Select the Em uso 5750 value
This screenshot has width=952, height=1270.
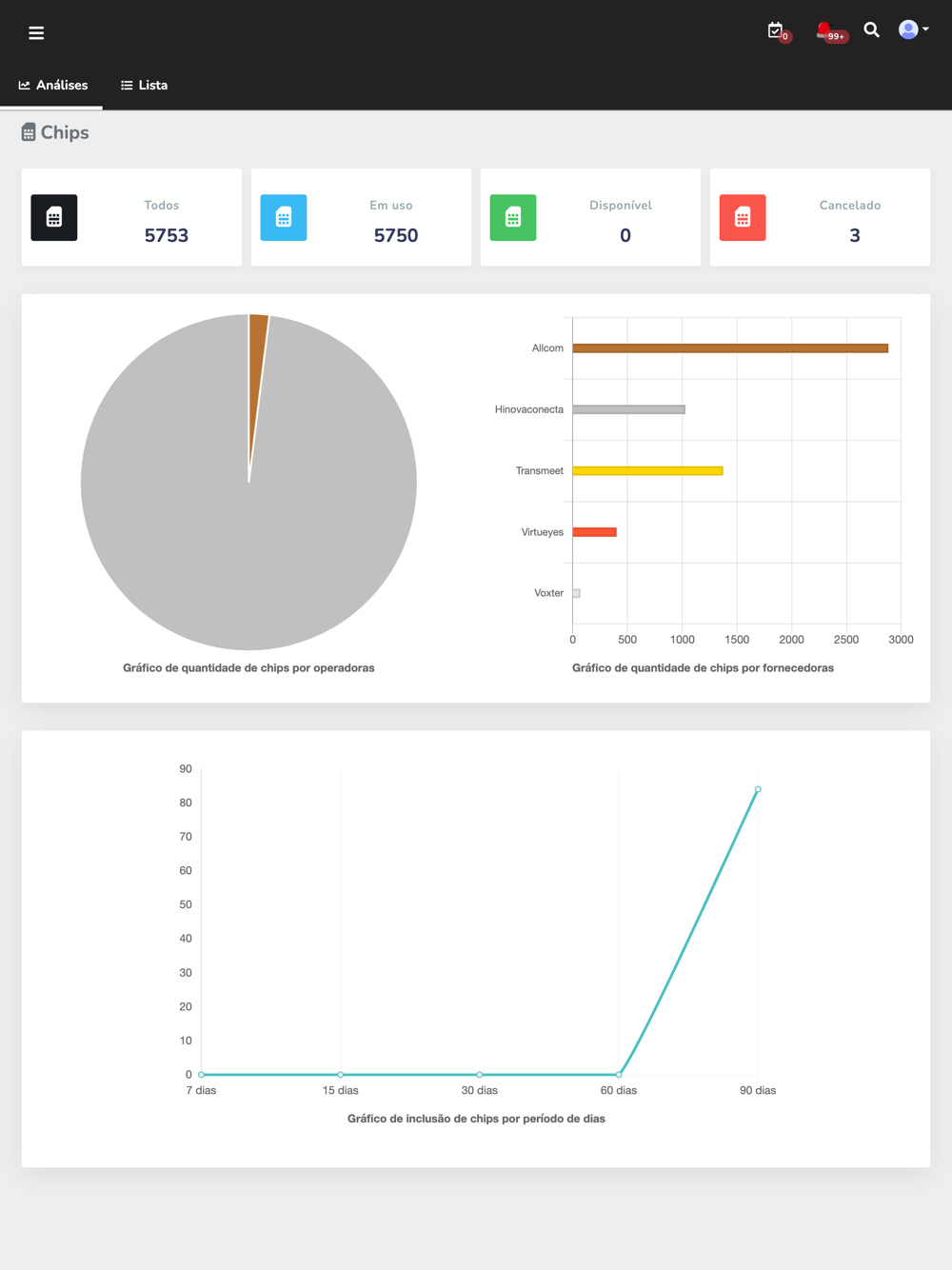[396, 235]
